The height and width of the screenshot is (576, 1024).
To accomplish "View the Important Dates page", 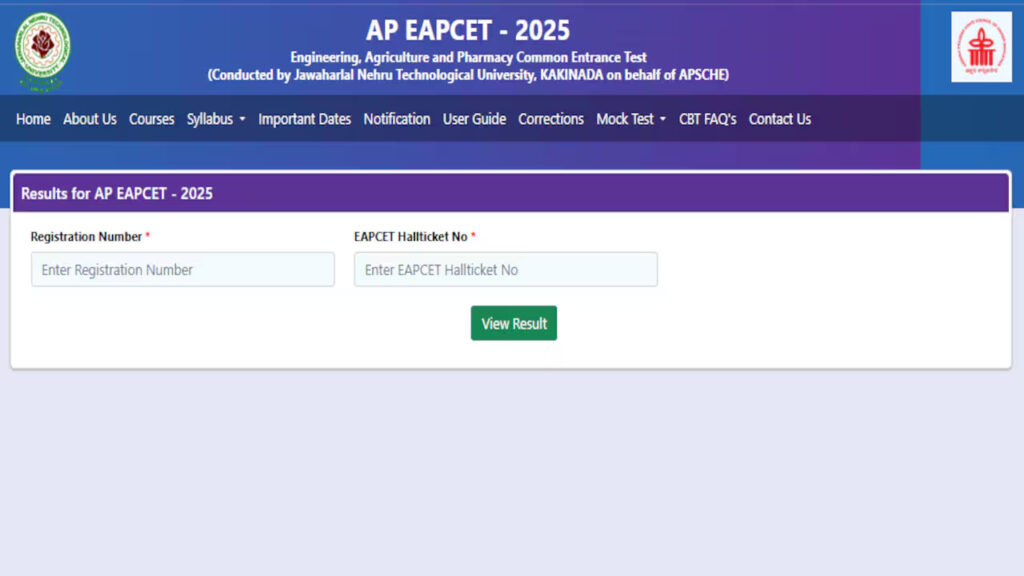I will click(304, 119).
